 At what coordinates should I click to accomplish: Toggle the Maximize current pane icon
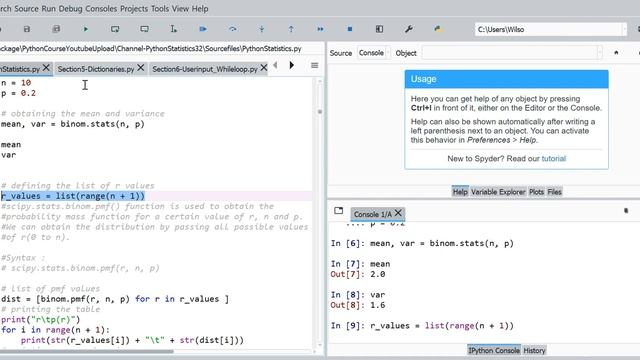point(379,29)
